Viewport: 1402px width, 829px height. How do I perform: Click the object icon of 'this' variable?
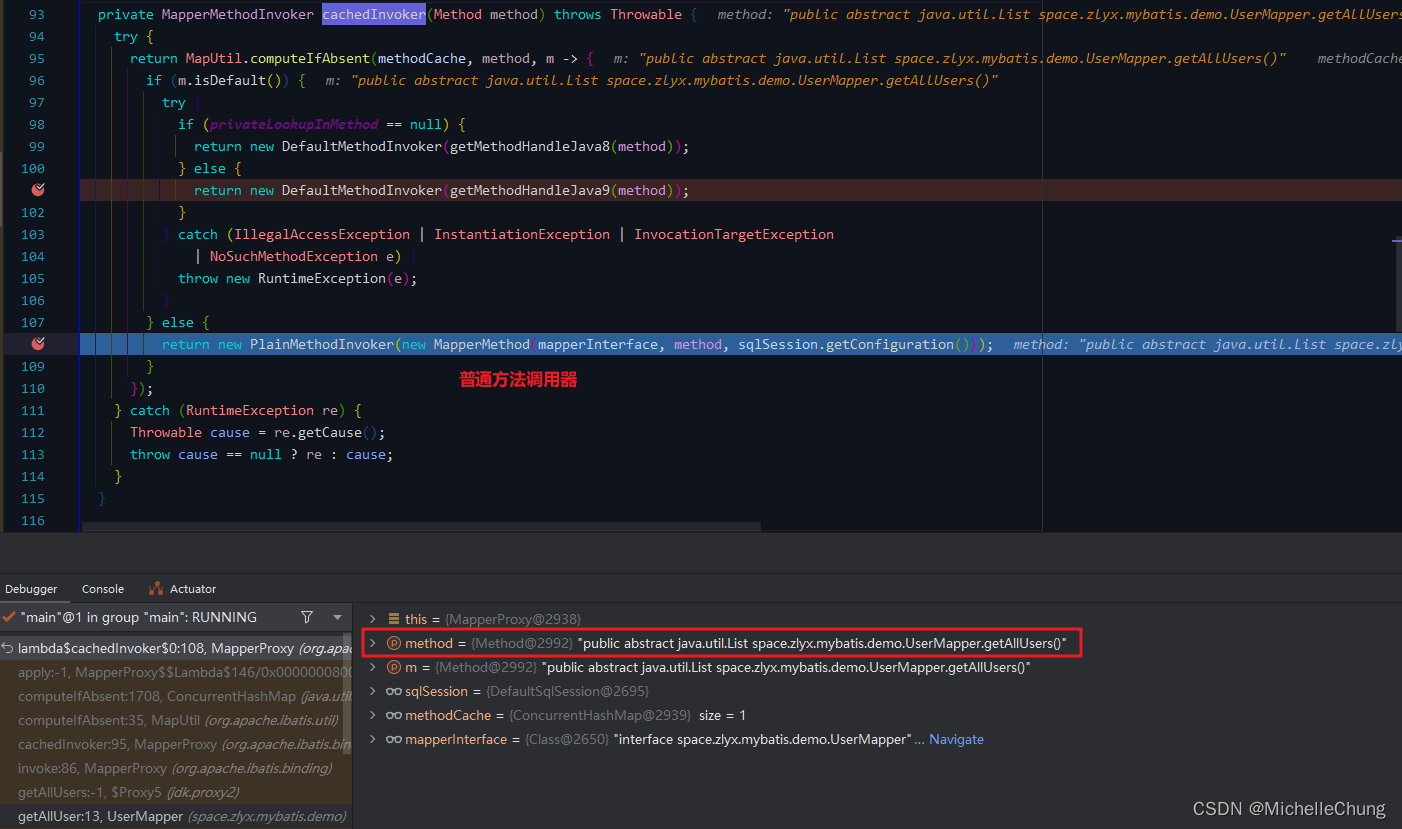tap(394, 619)
